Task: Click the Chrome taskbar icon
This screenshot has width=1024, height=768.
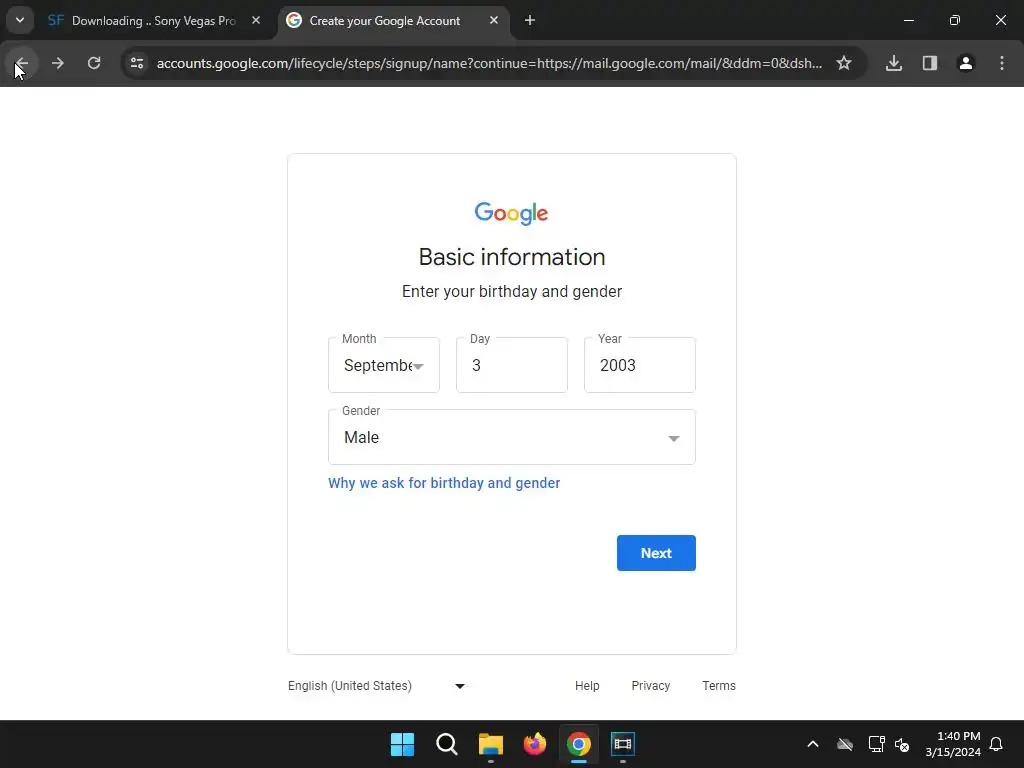Action: pos(579,744)
